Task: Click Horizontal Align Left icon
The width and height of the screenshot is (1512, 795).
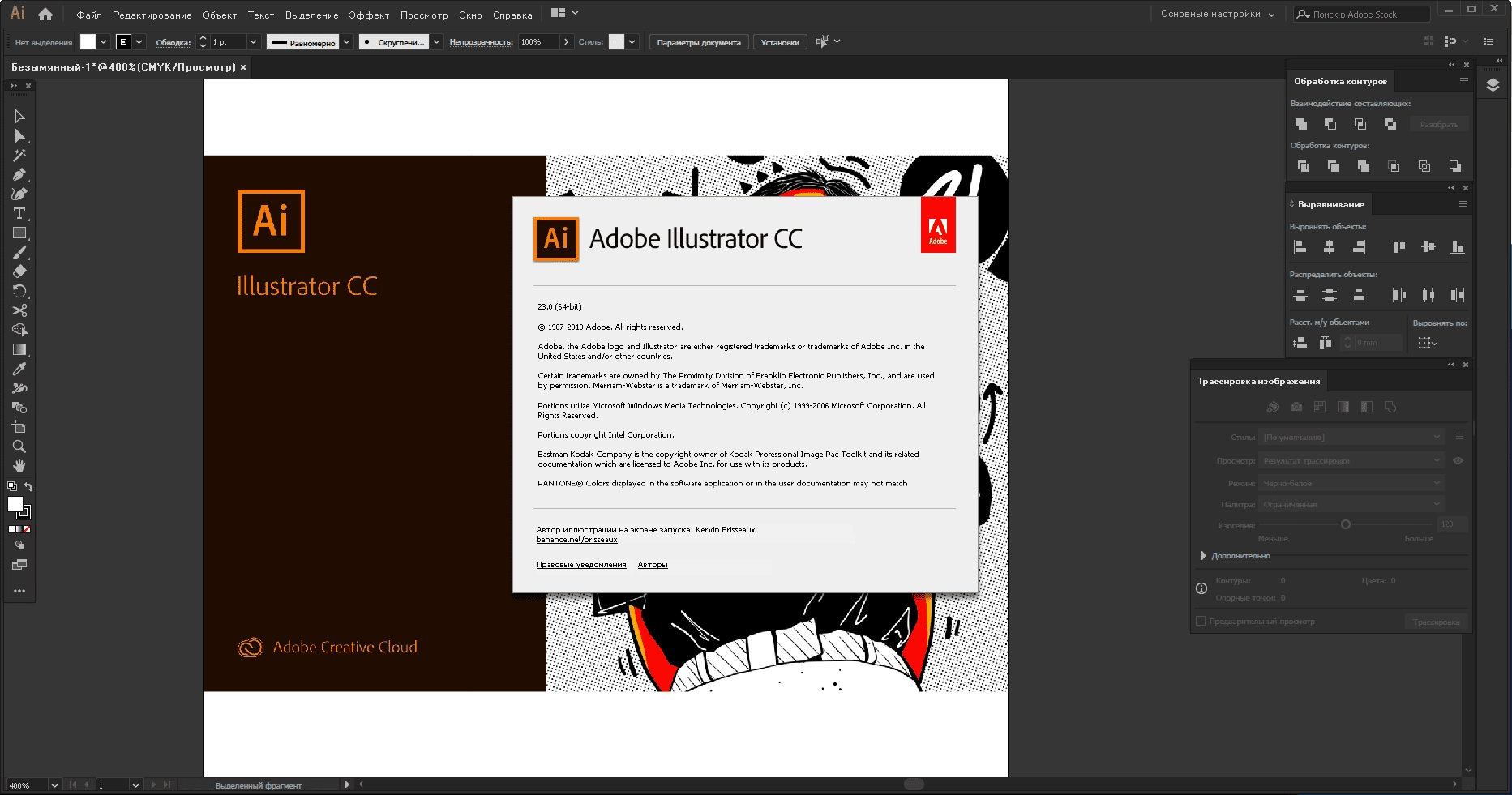Action: pyautogui.click(x=1300, y=247)
